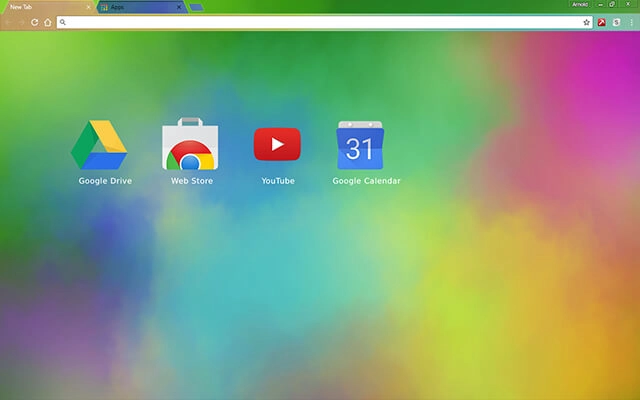Close the Apps tab
The image size is (640, 400).
tap(179, 7)
